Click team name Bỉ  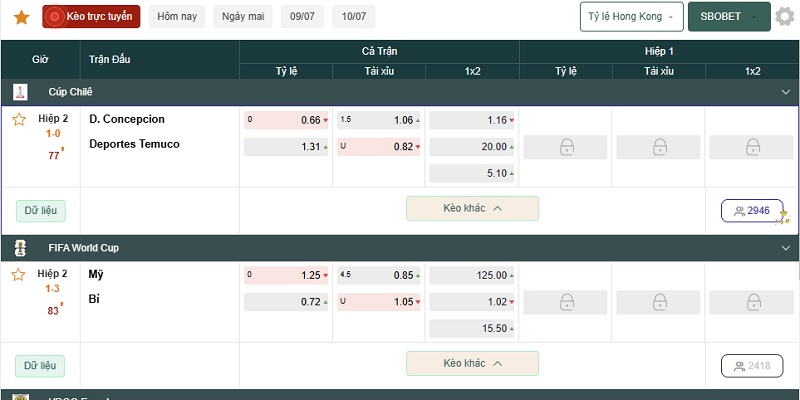click(x=94, y=299)
